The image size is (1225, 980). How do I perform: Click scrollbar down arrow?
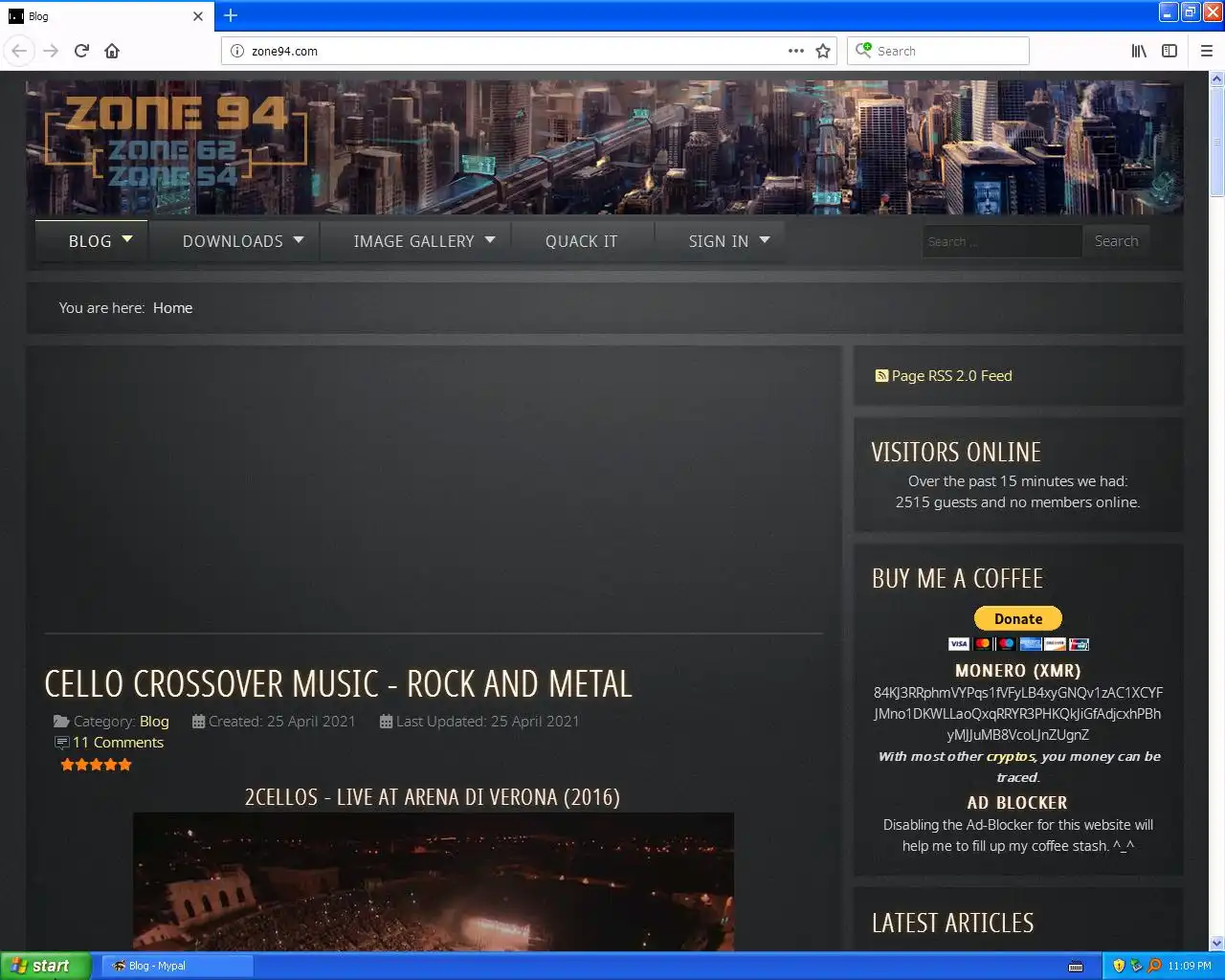coord(1216,943)
